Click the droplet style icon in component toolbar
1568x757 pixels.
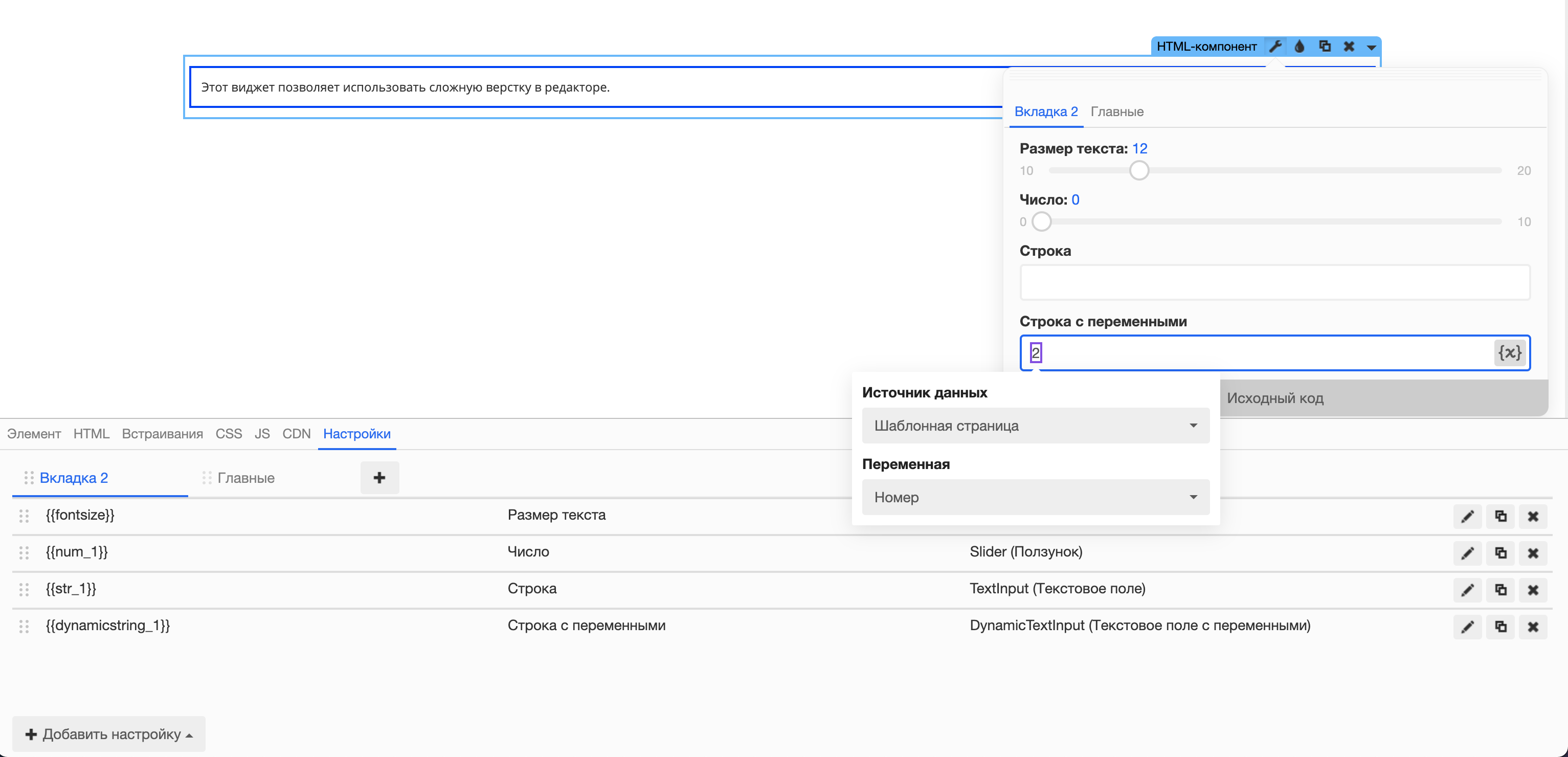click(x=1300, y=46)
